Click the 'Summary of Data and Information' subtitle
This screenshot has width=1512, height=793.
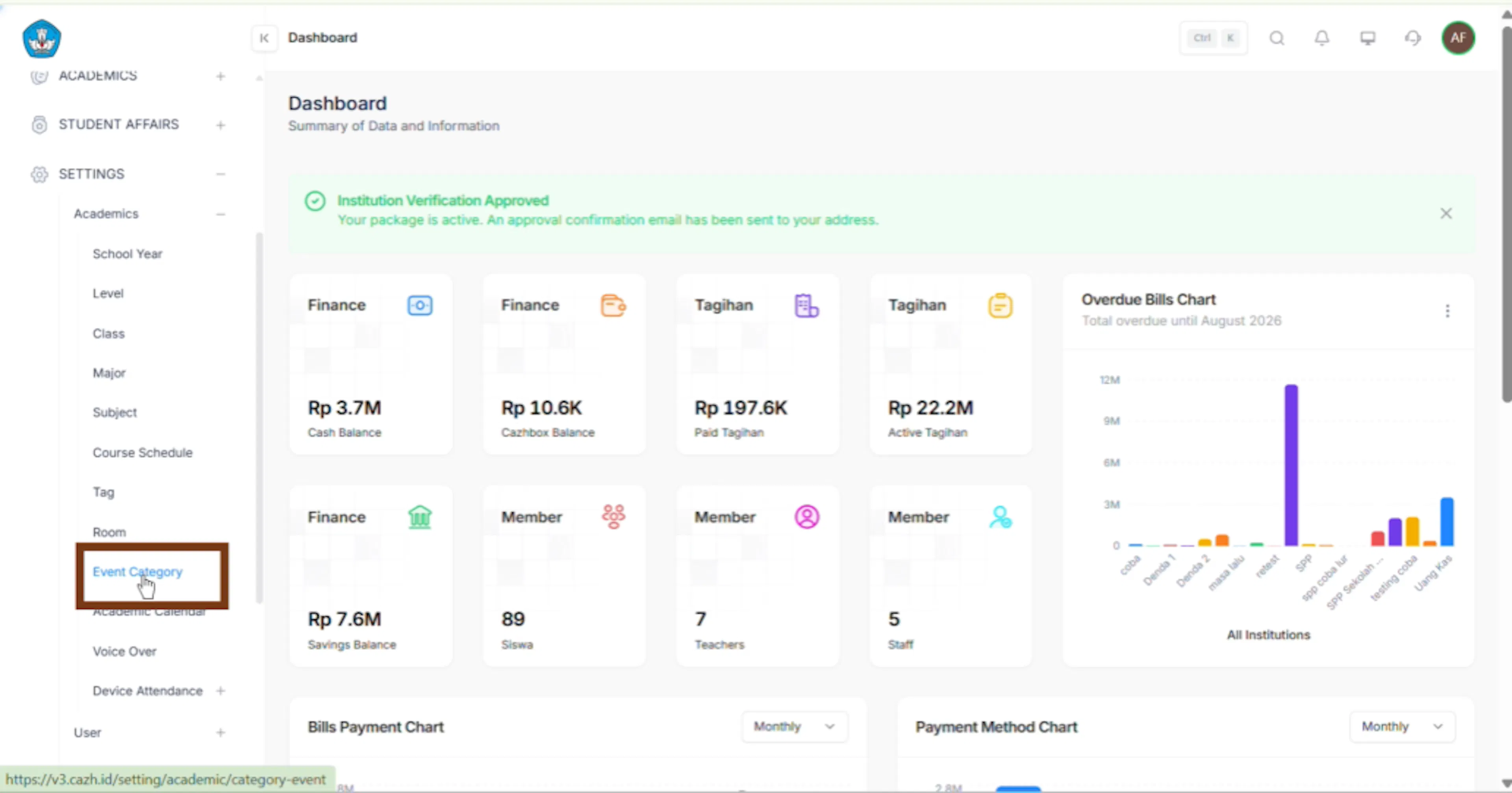393,126
